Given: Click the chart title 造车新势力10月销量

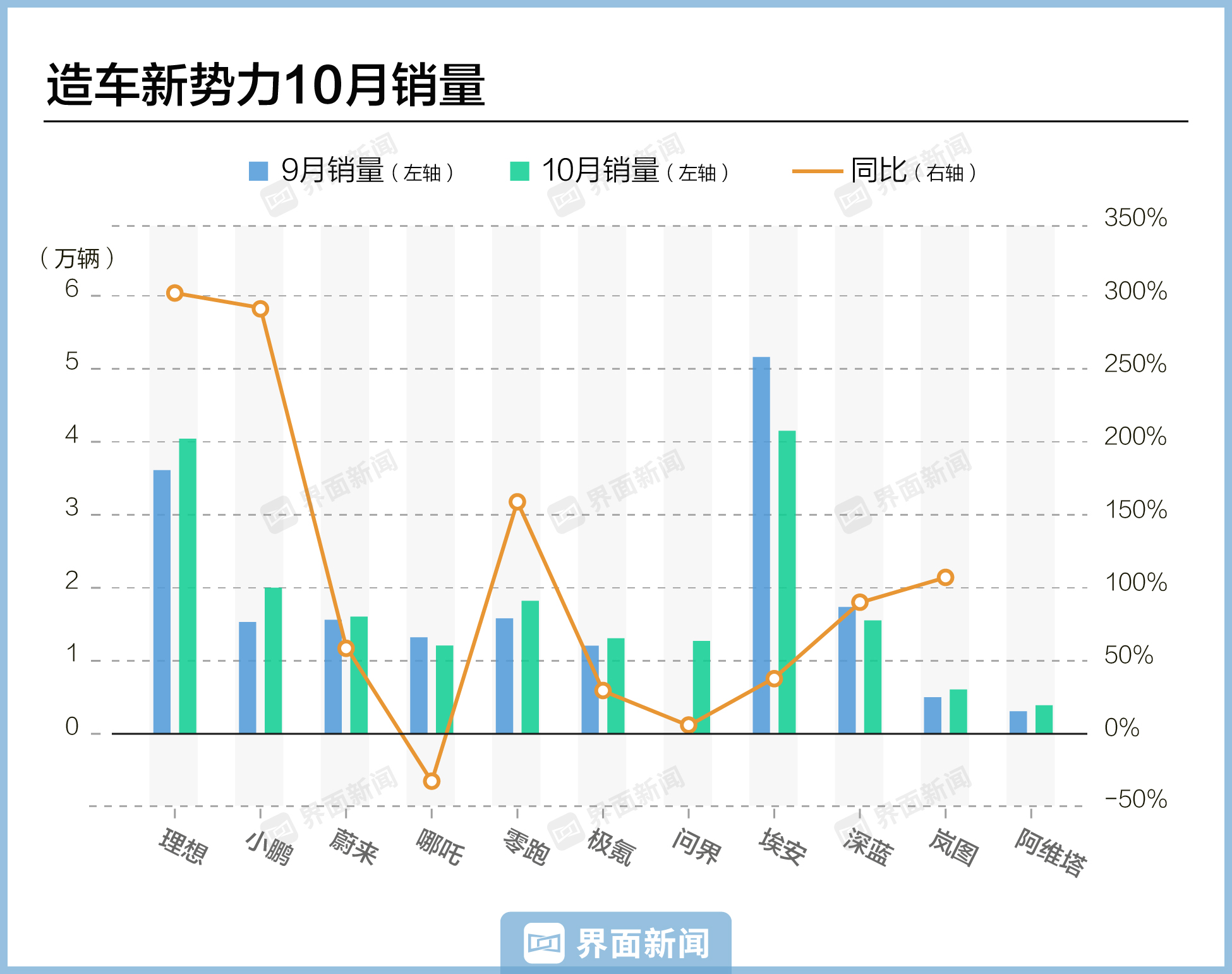Looking at the screenshot, I should (265, 85).
